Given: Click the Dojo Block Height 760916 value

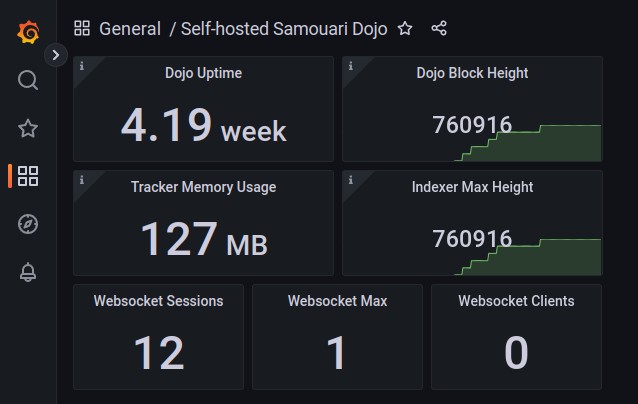Looking at the screenshot, I should 472,124.
